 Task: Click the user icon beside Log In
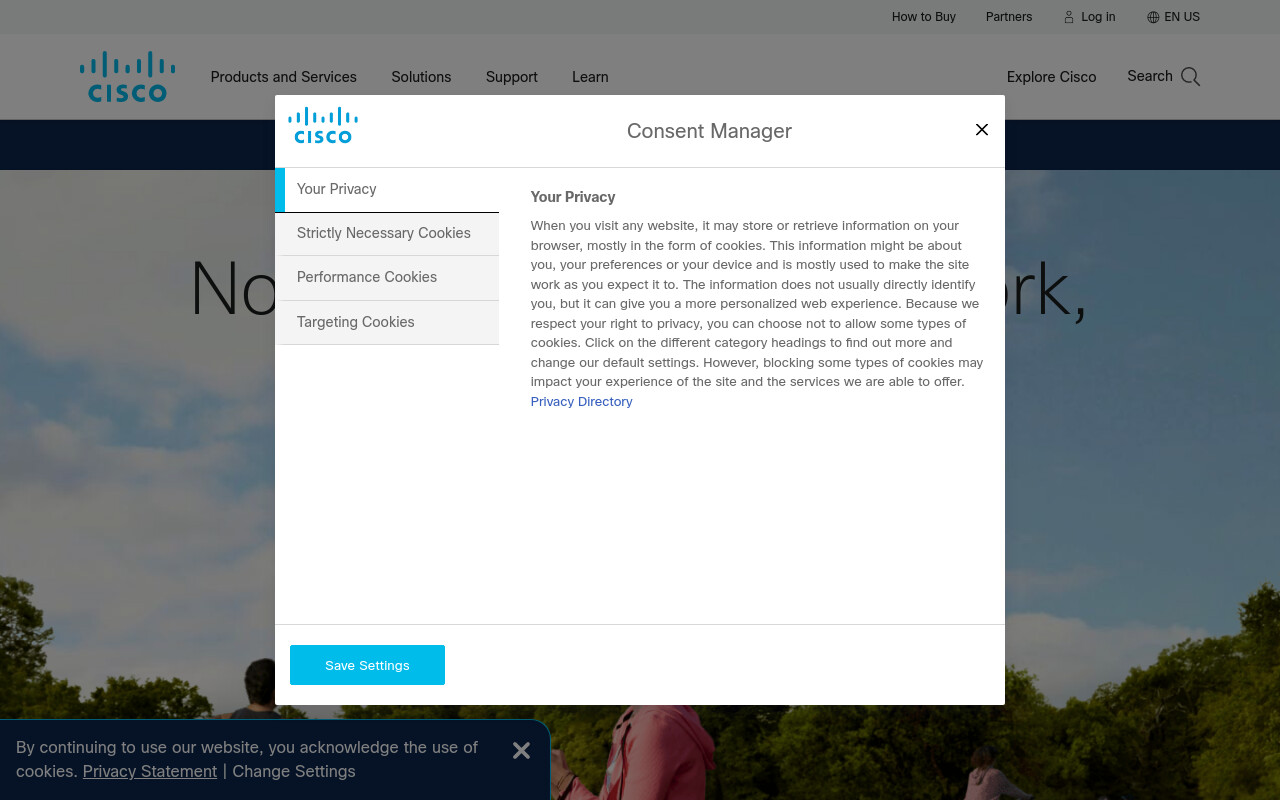coord(1069,17)
